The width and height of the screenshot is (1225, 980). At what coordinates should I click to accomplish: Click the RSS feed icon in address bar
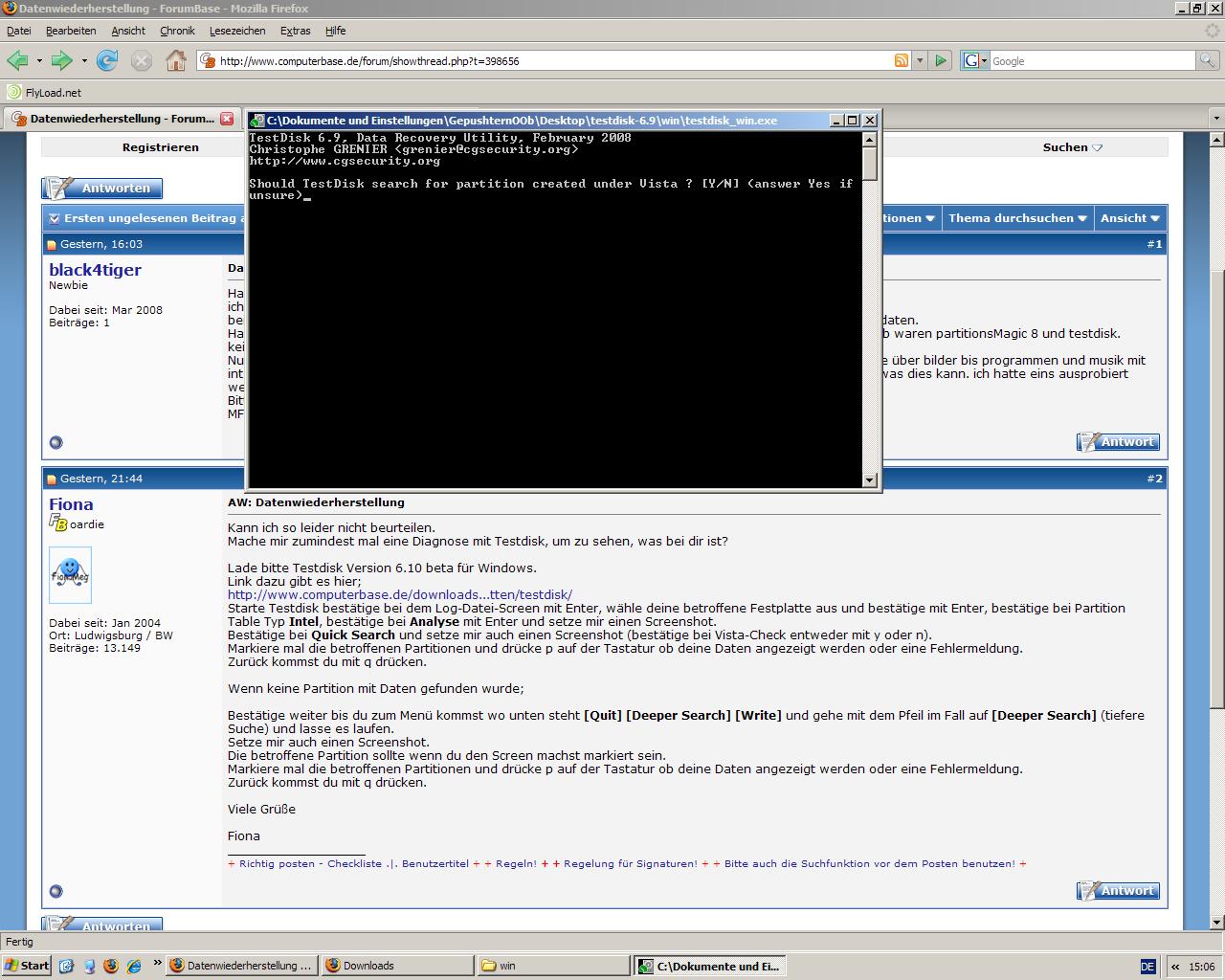pyautogui.click(x=901, y=60)
